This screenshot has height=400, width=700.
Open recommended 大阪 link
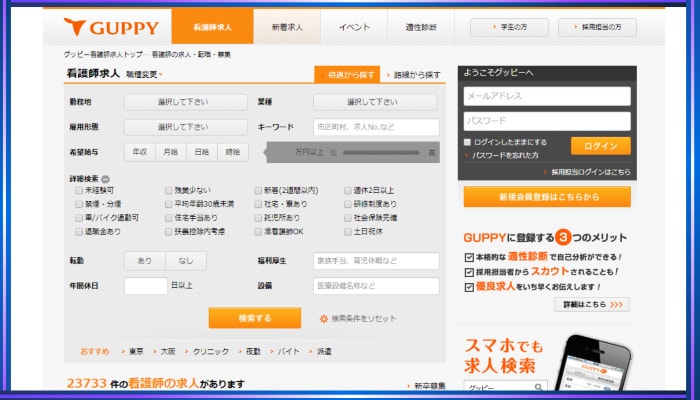[x=168, y=352]
